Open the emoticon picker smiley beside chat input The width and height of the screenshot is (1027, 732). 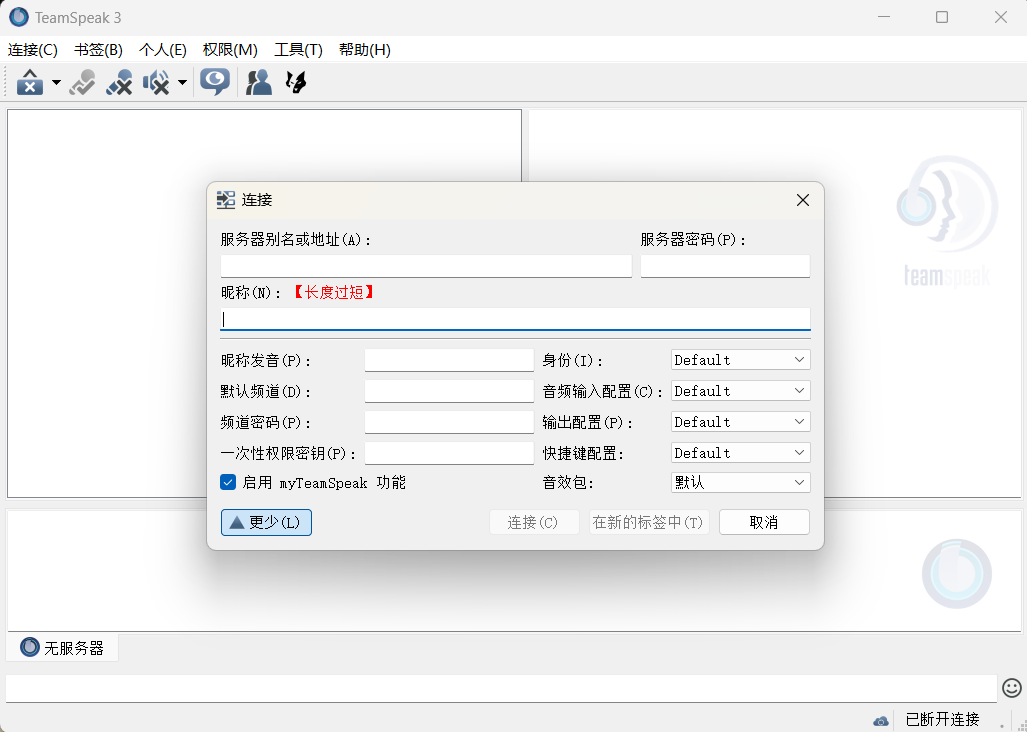pos(1012,687)
